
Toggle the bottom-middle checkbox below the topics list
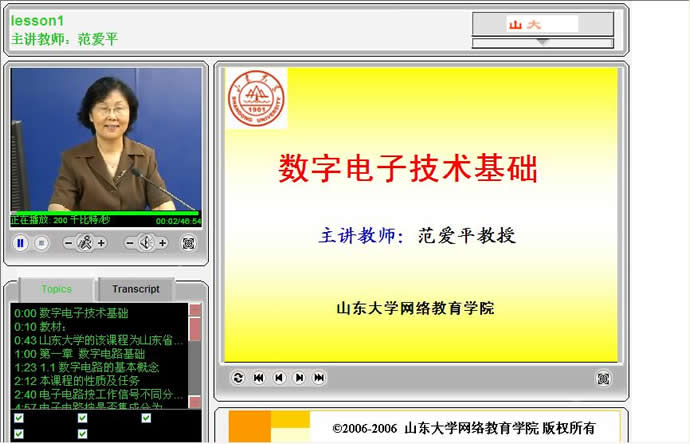(83, 434)
